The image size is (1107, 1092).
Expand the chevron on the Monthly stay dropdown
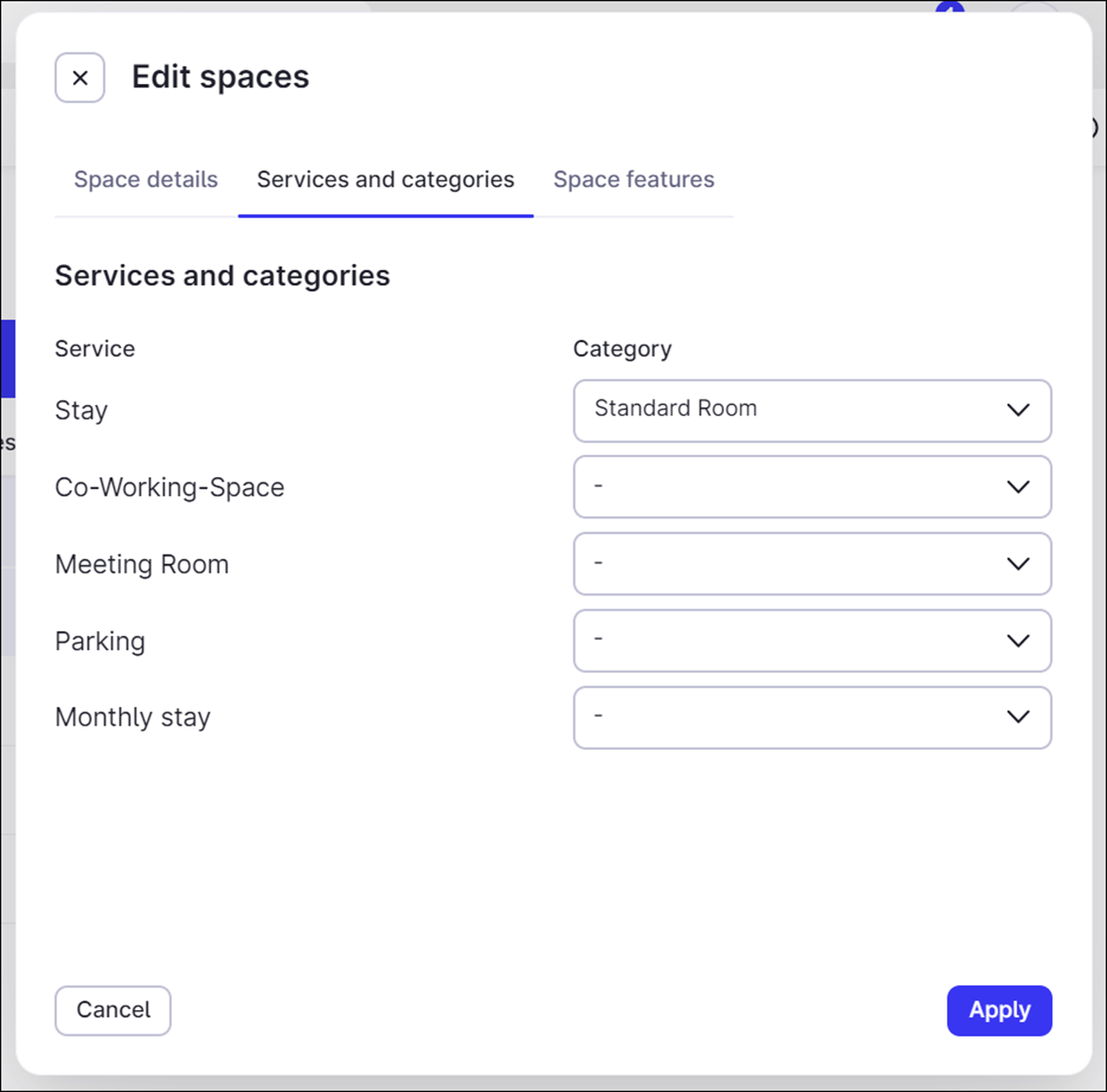1018,718
